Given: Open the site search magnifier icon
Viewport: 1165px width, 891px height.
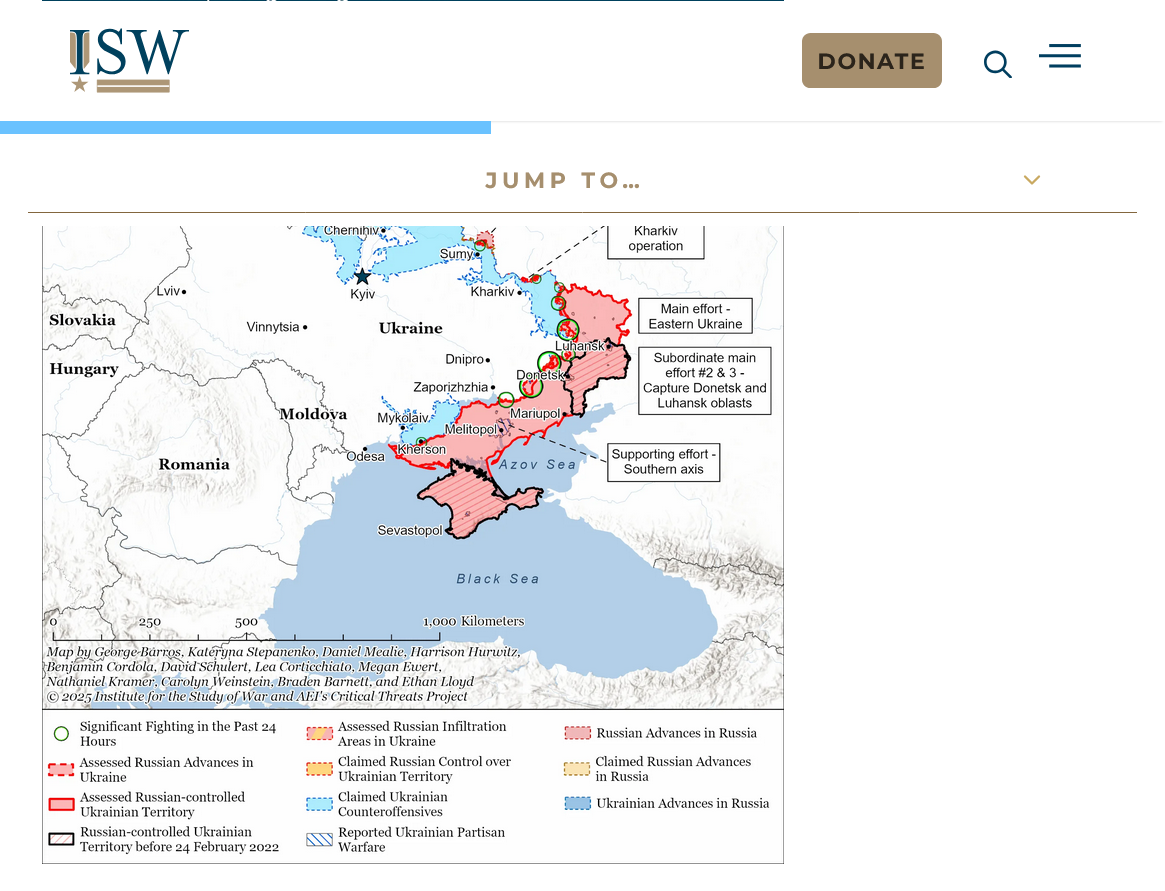Looking at the screenshot, I should tap(997, 64).
